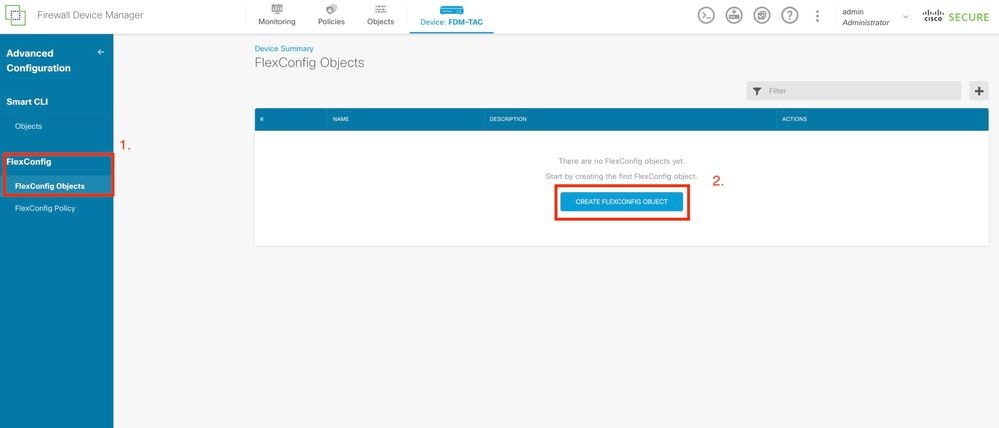Click Create FlexConfig Object button

pyautogui.click(x=622, y=201)
